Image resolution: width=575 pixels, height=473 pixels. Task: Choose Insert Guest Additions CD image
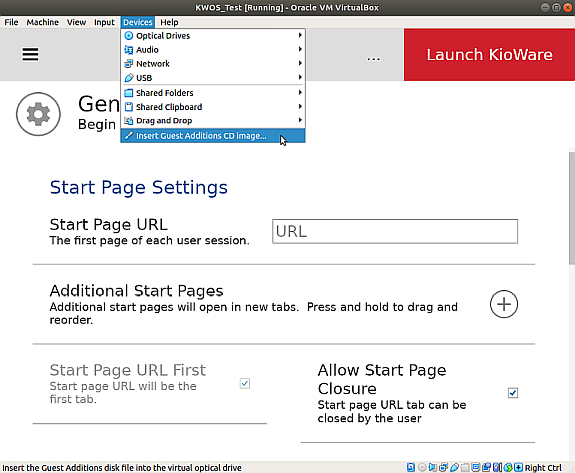click(213, 136)
